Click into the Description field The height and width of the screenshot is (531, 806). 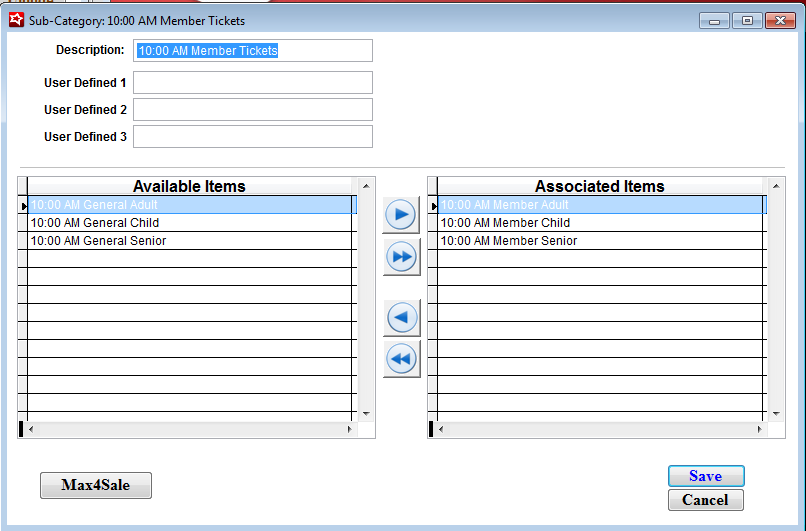point(253,50)
